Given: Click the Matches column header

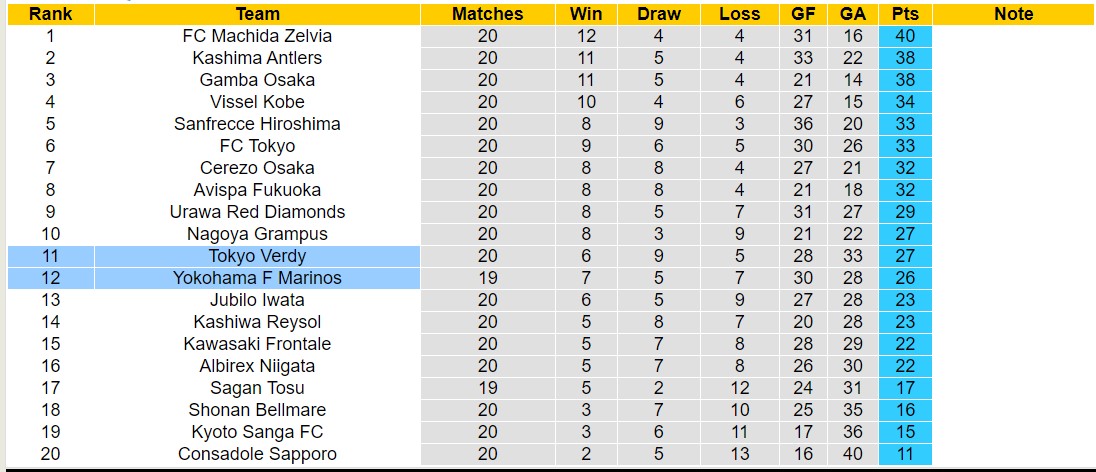Looking at the screenshot, I should click(487, 14).
